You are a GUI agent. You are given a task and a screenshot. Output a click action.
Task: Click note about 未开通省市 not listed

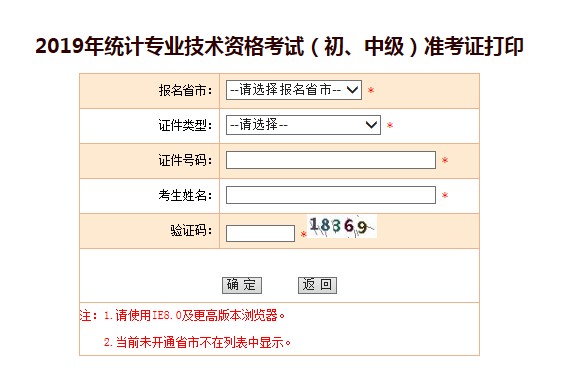pos(197,342)
